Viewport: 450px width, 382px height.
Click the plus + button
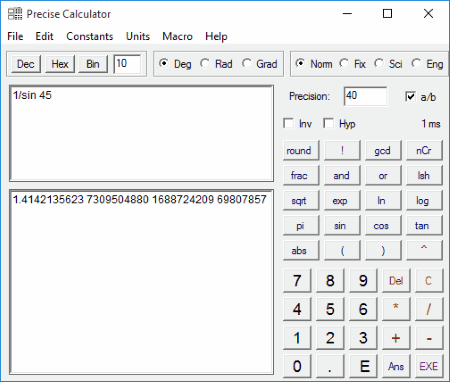click(396, 338)
